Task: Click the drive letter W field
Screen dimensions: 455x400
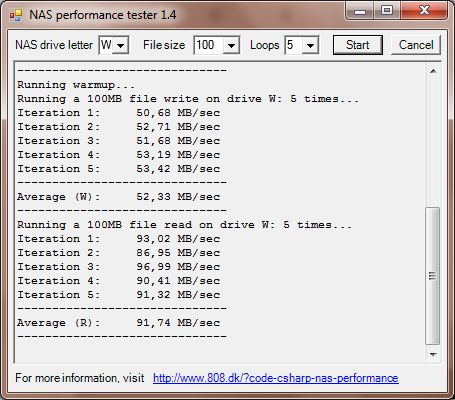Action: [106, 45]
